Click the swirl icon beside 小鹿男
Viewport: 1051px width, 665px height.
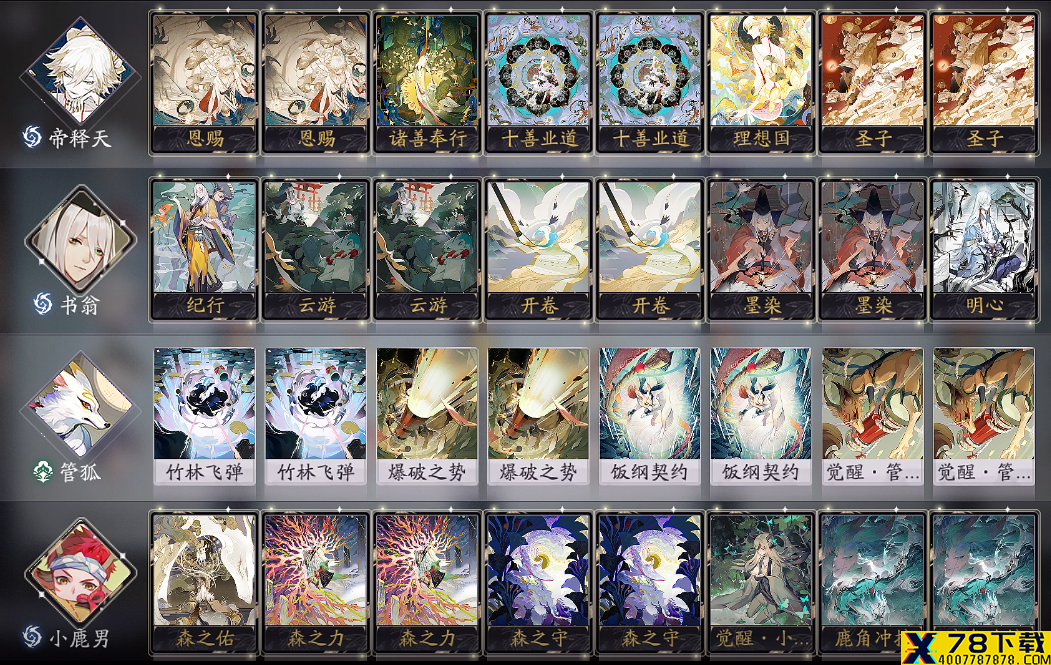(32, 637)
